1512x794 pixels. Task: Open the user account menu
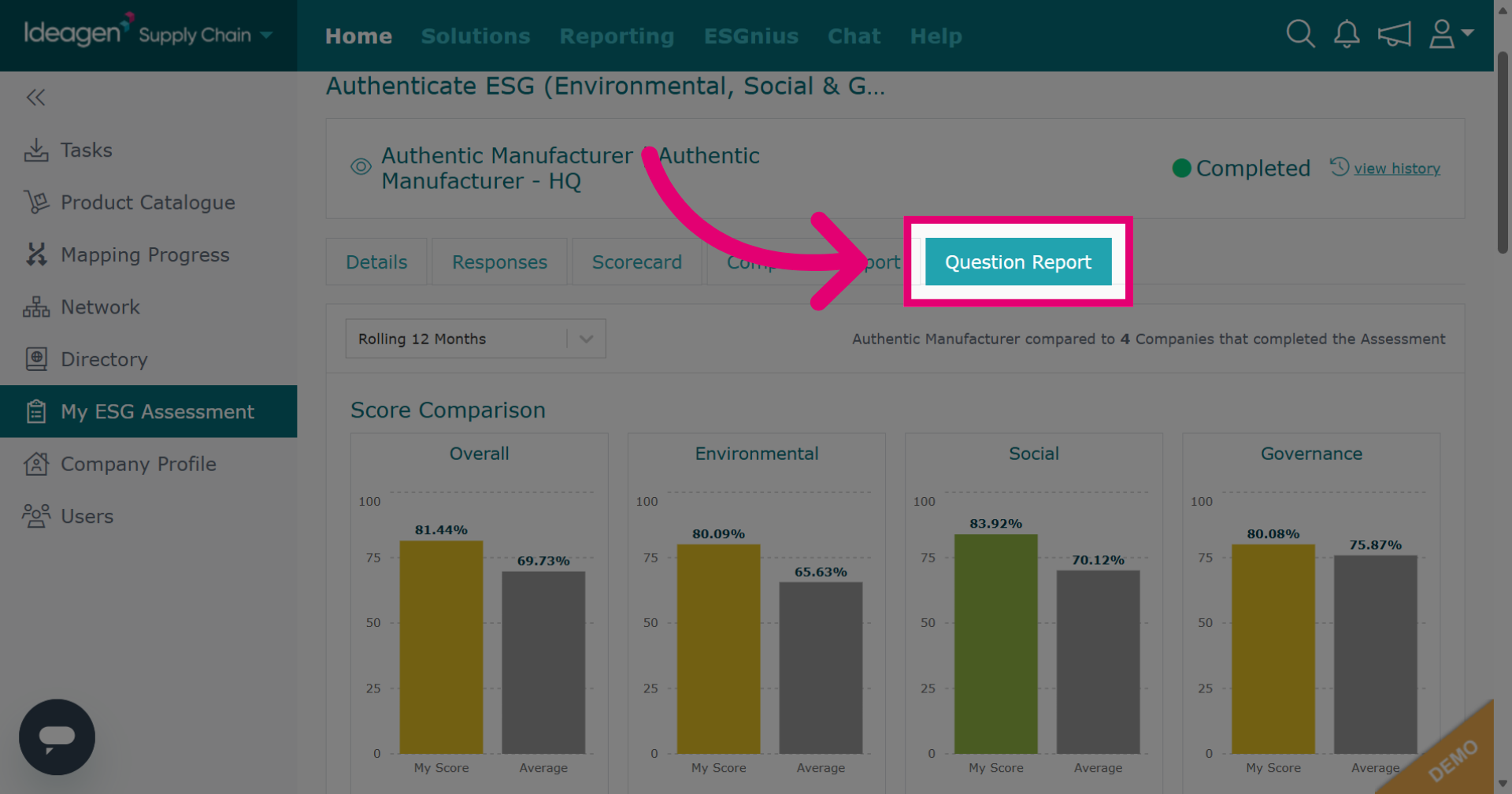click(1451, 34)
